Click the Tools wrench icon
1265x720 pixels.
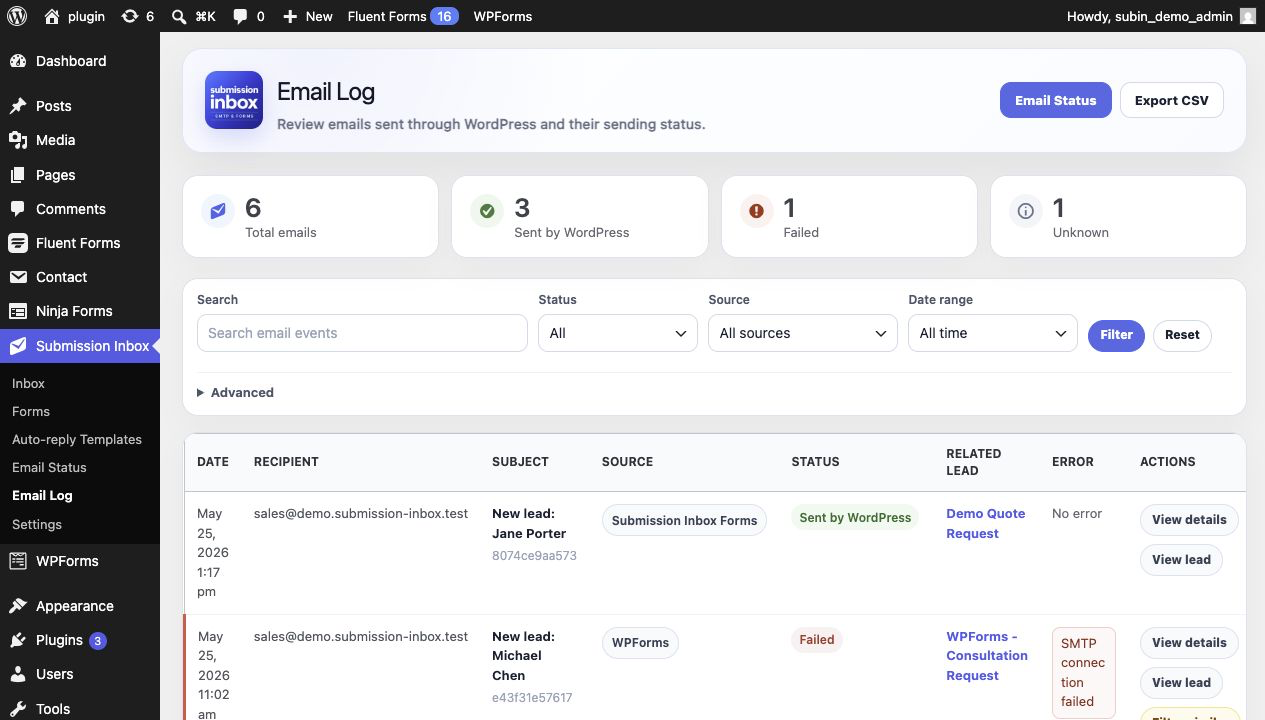tap(18, 709)
